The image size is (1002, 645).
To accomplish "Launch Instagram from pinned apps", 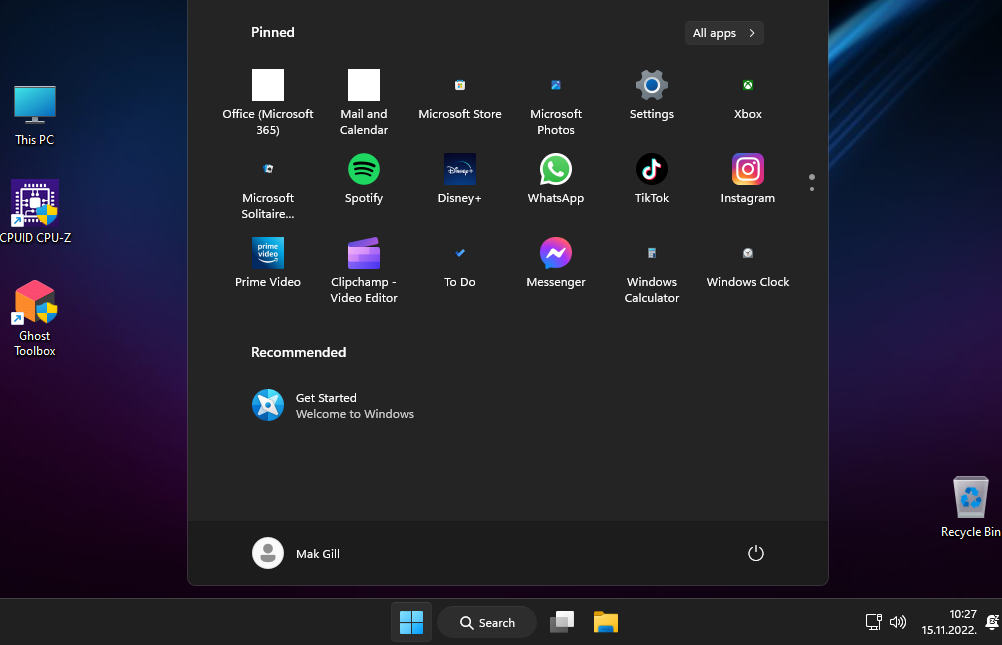I will pos(748,178).
